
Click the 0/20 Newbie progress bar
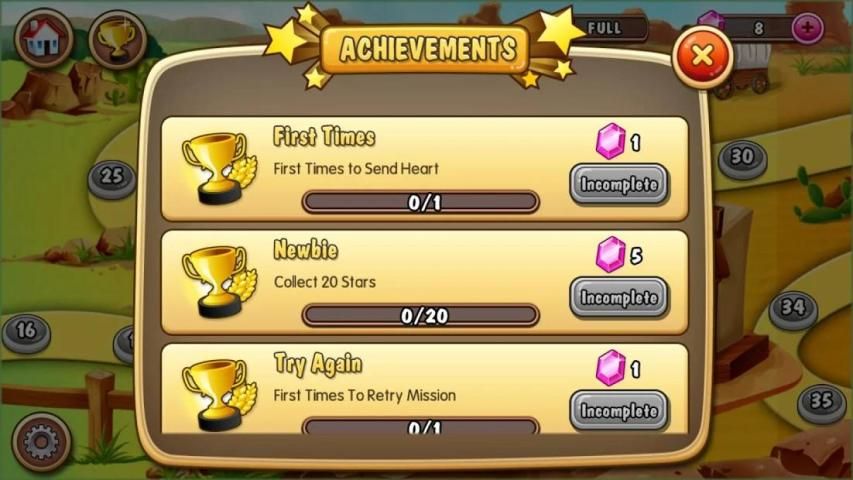pyautogui.click(x=421, y=315)
